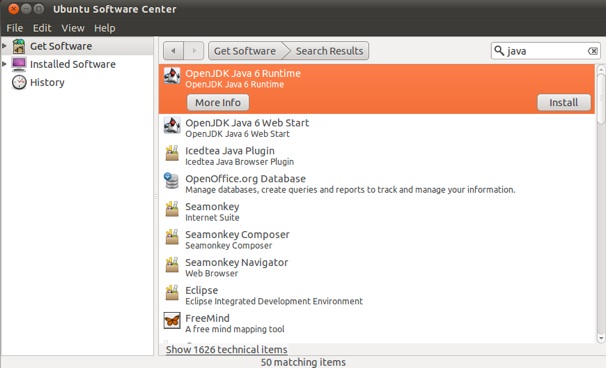Clear the search field with the X icon
This screenshot has width=606, height=368.
point(592,51)
